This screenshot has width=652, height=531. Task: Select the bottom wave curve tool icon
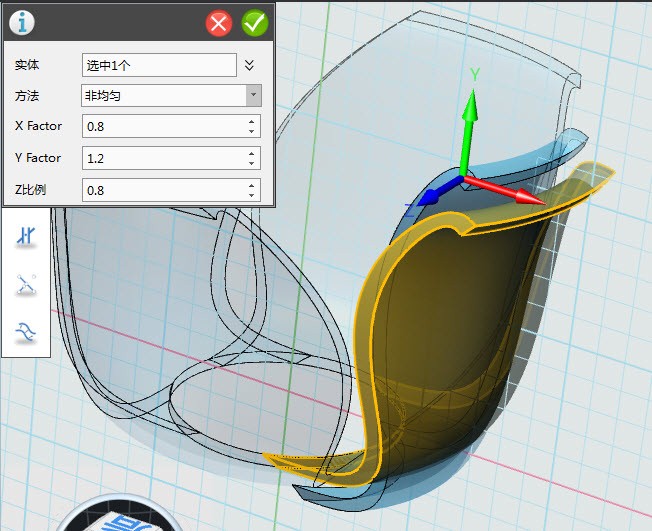(26, 332)
